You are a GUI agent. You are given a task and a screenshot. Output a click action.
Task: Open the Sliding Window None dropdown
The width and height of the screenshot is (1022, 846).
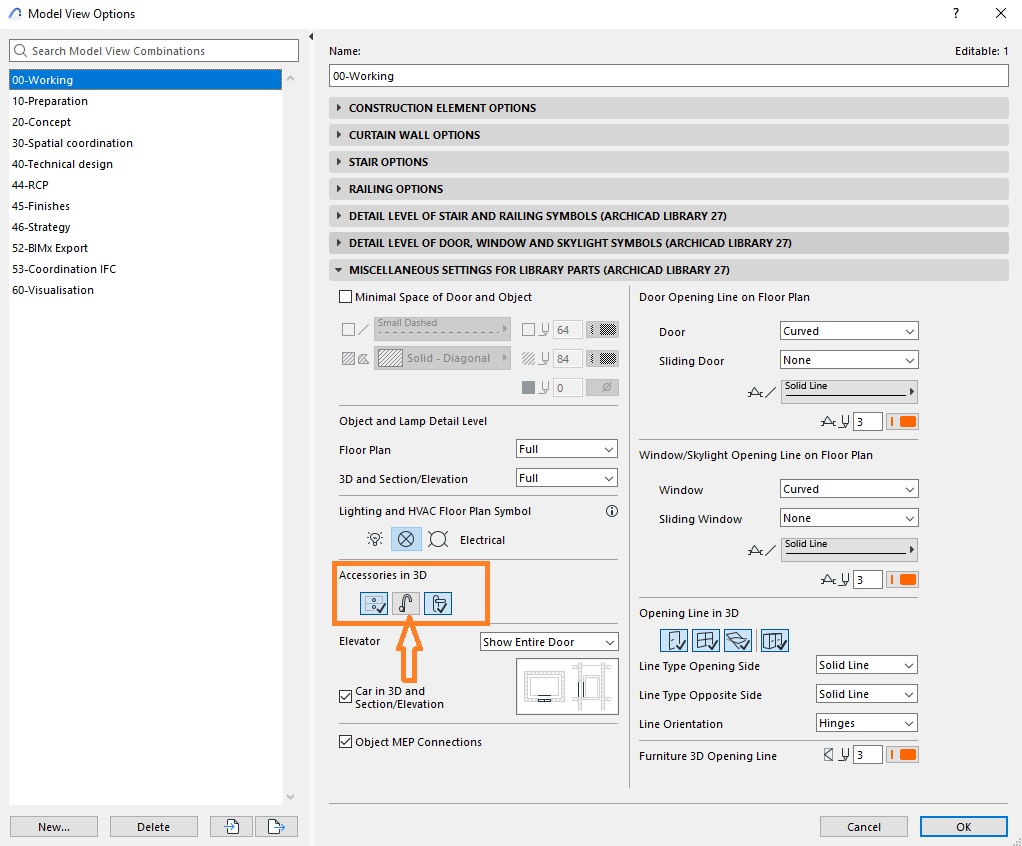pos(849,518)
